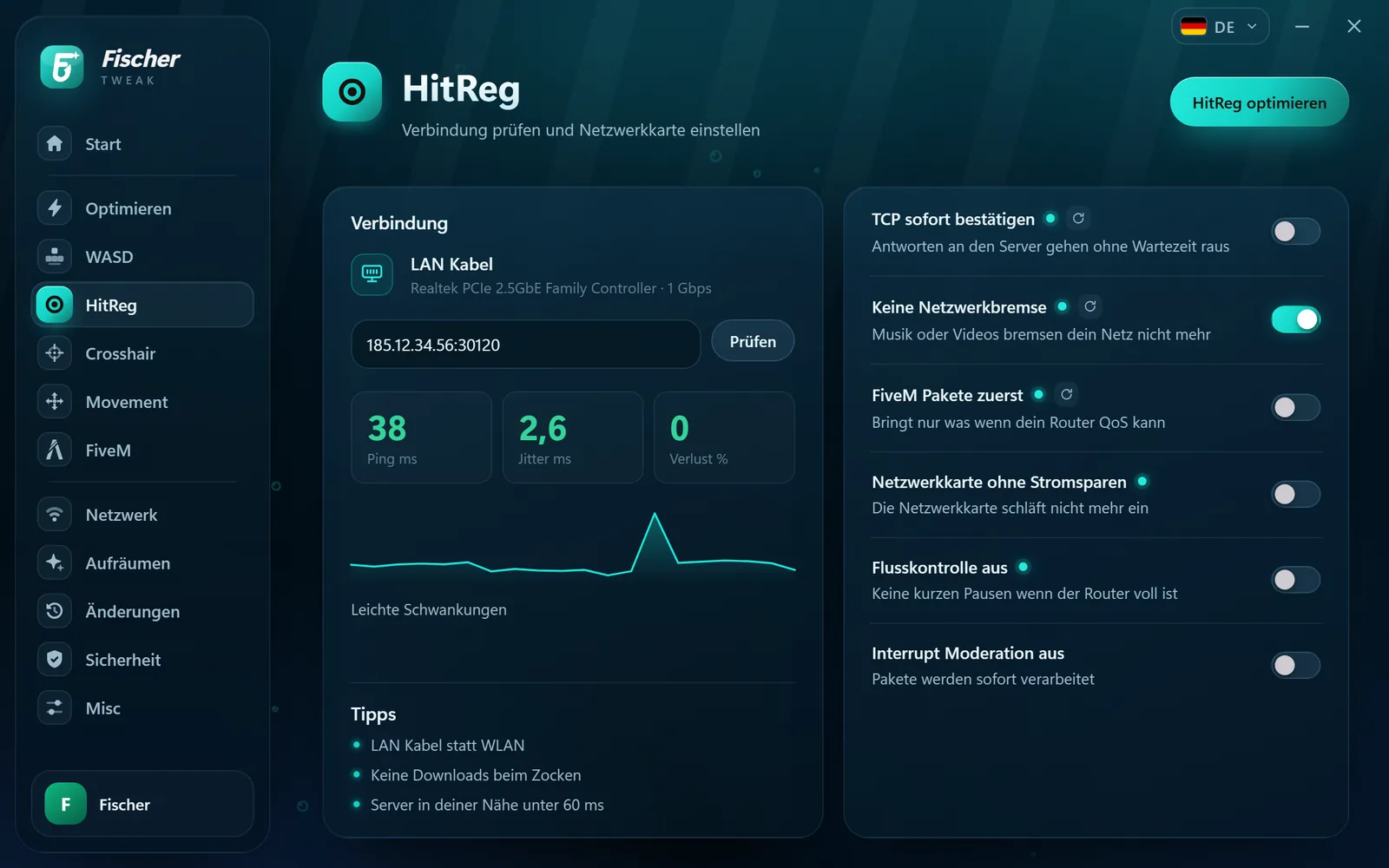
Task: Click the Aufräumen sparkle icon
Action: [55, 562]
